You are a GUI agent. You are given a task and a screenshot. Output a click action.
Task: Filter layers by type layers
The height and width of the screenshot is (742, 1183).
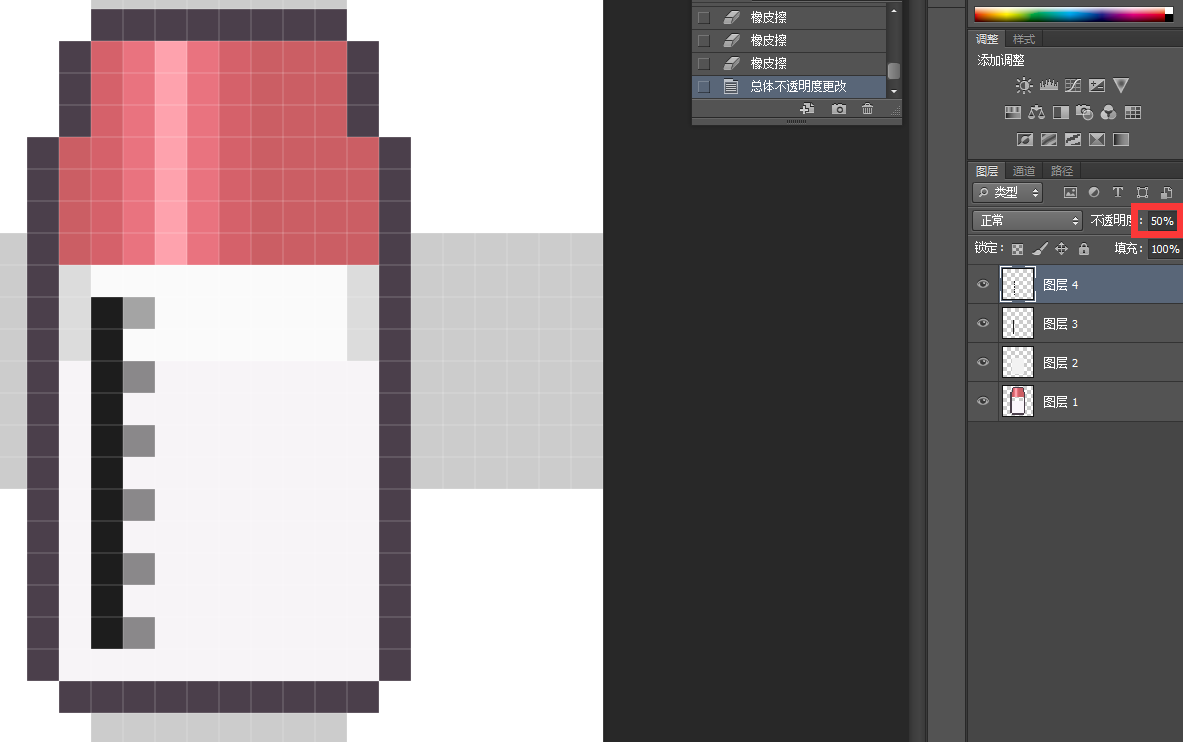coord(1118,192)
